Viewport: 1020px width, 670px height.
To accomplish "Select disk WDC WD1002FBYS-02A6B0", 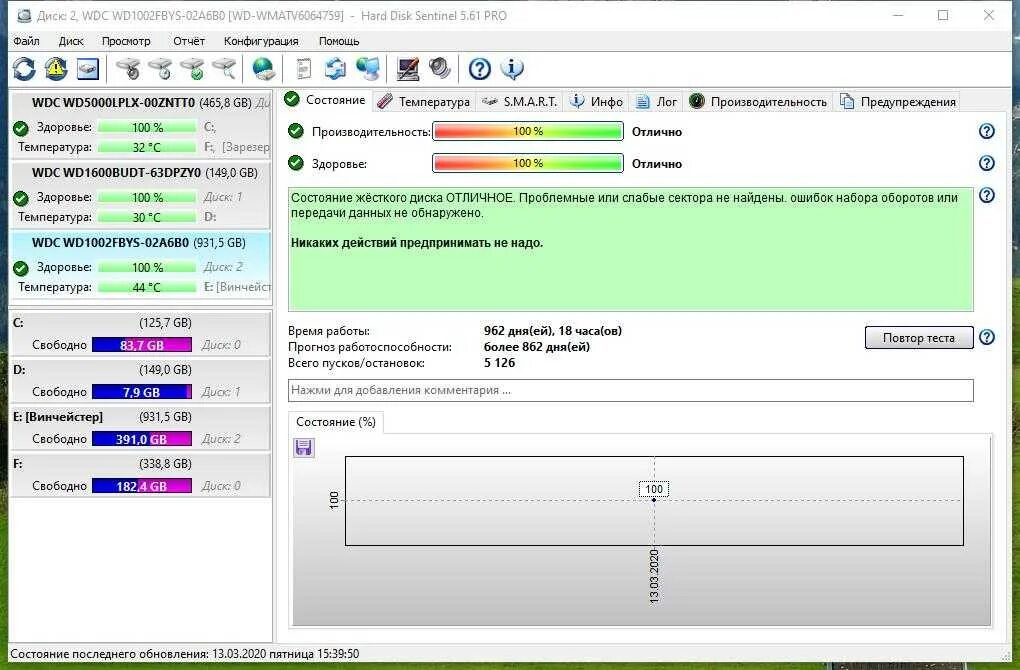I will [141, 265].
